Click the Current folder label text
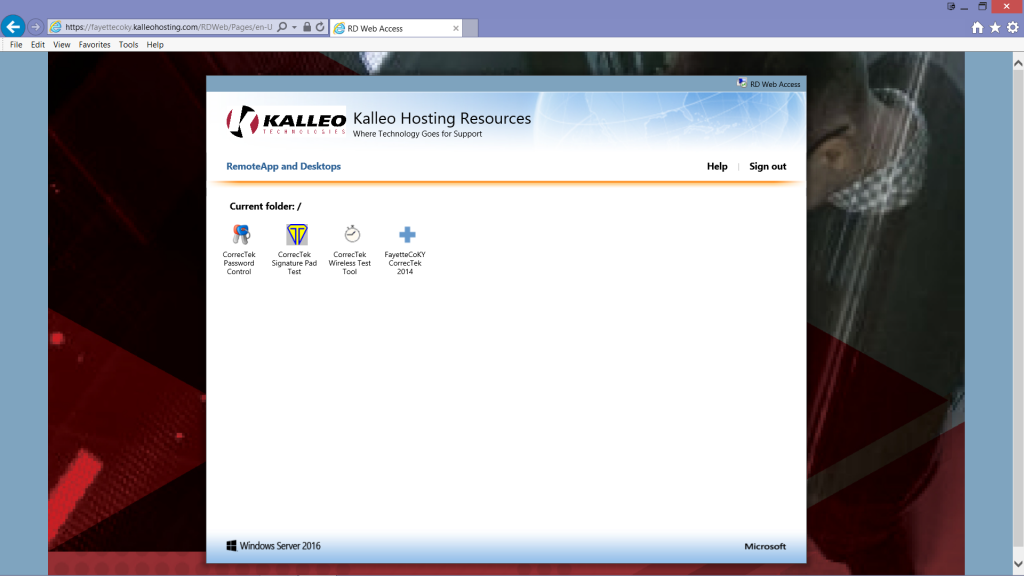 [x=265, y=206]
